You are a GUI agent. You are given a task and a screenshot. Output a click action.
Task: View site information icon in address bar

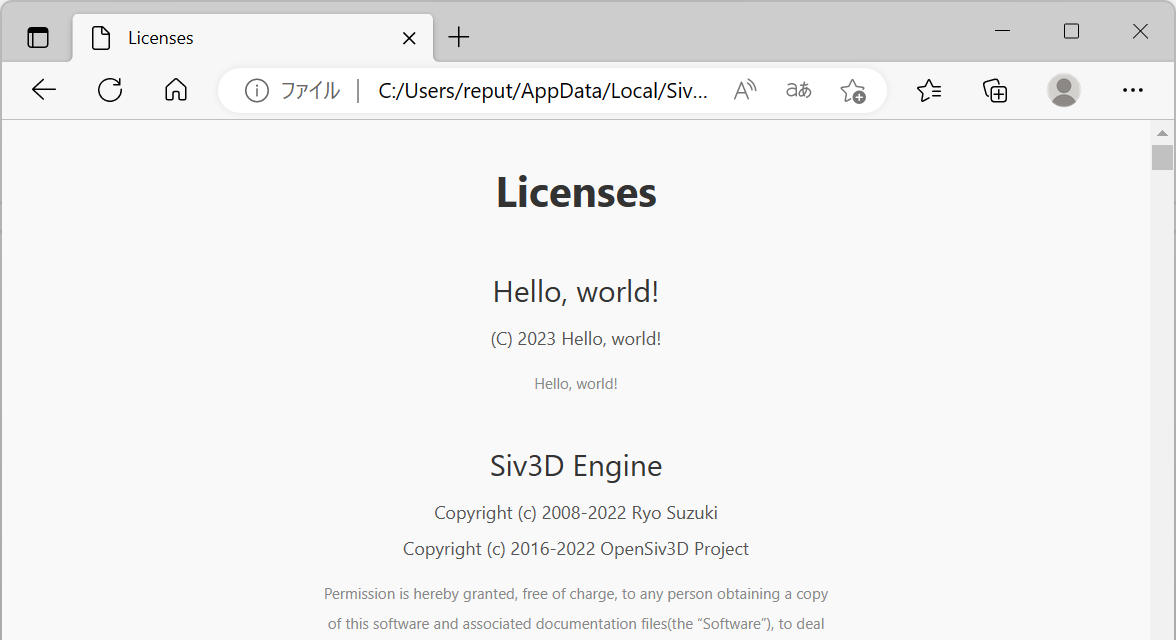256,91
